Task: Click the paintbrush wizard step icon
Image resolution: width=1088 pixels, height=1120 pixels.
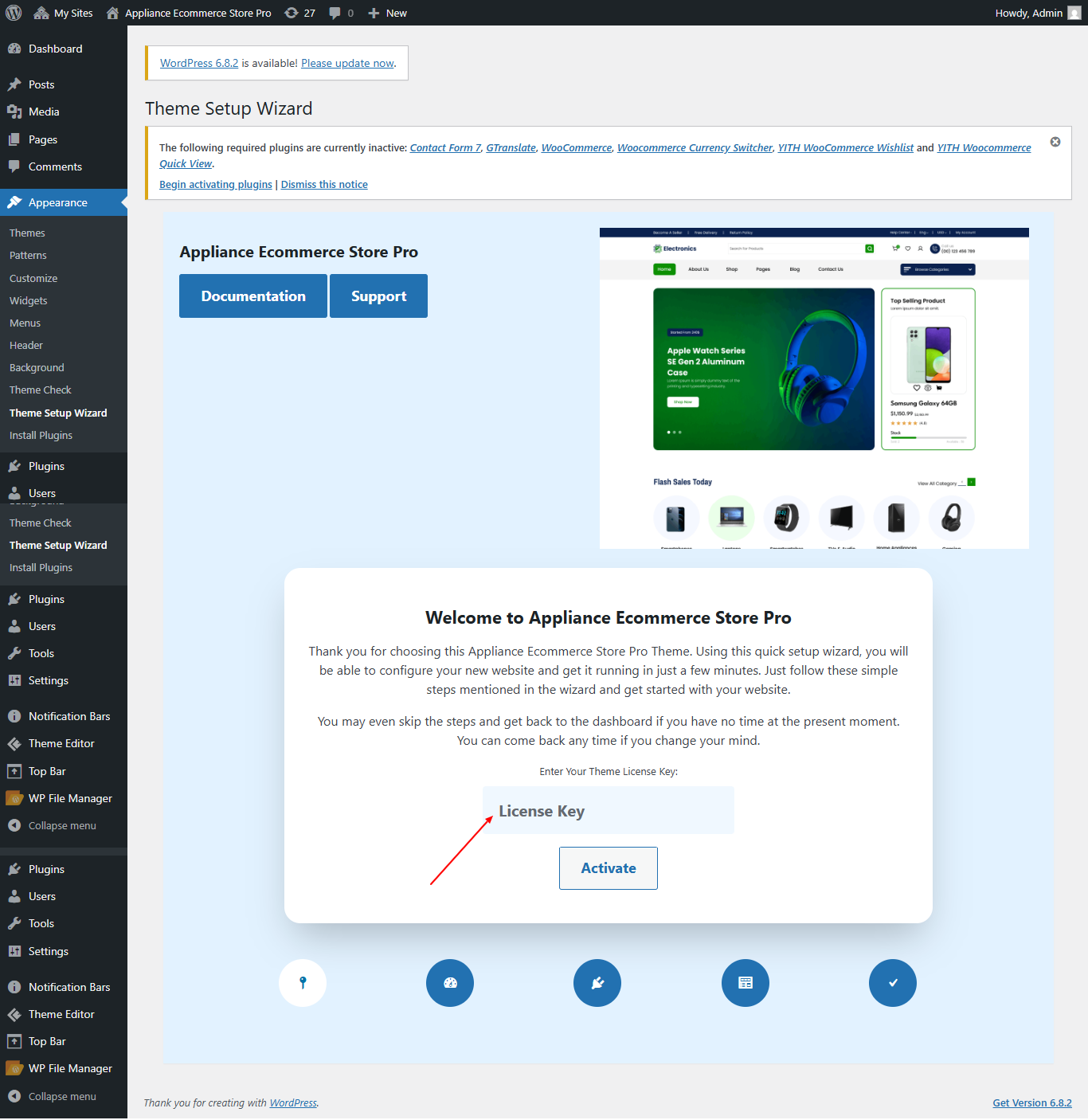Action: pos(449,983)
